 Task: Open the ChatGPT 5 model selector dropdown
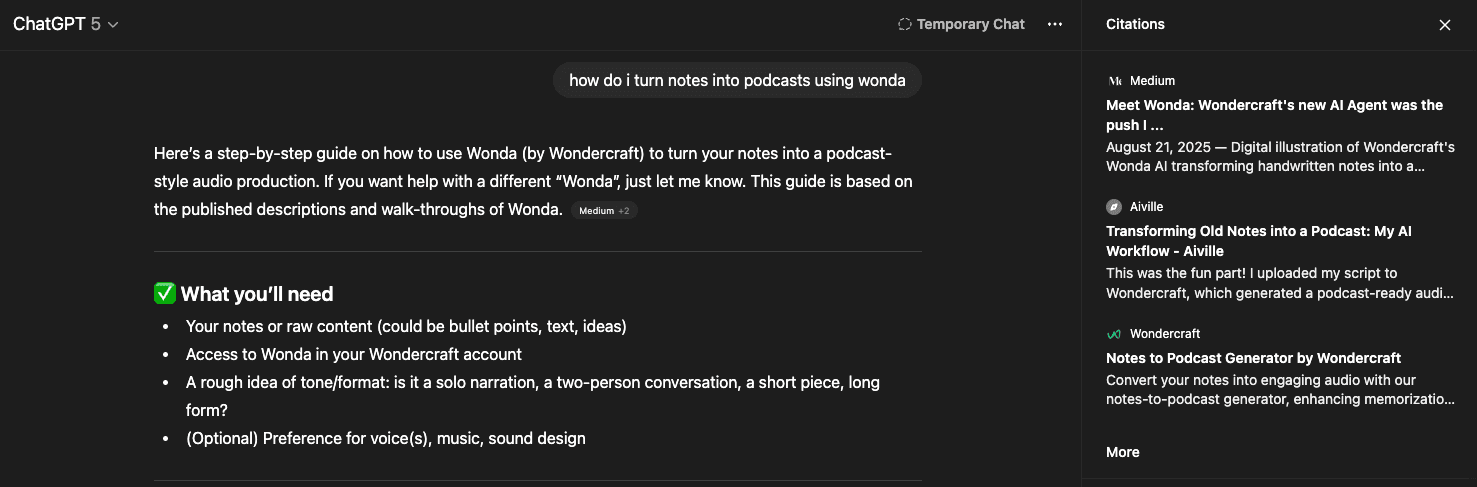(66, 24)
